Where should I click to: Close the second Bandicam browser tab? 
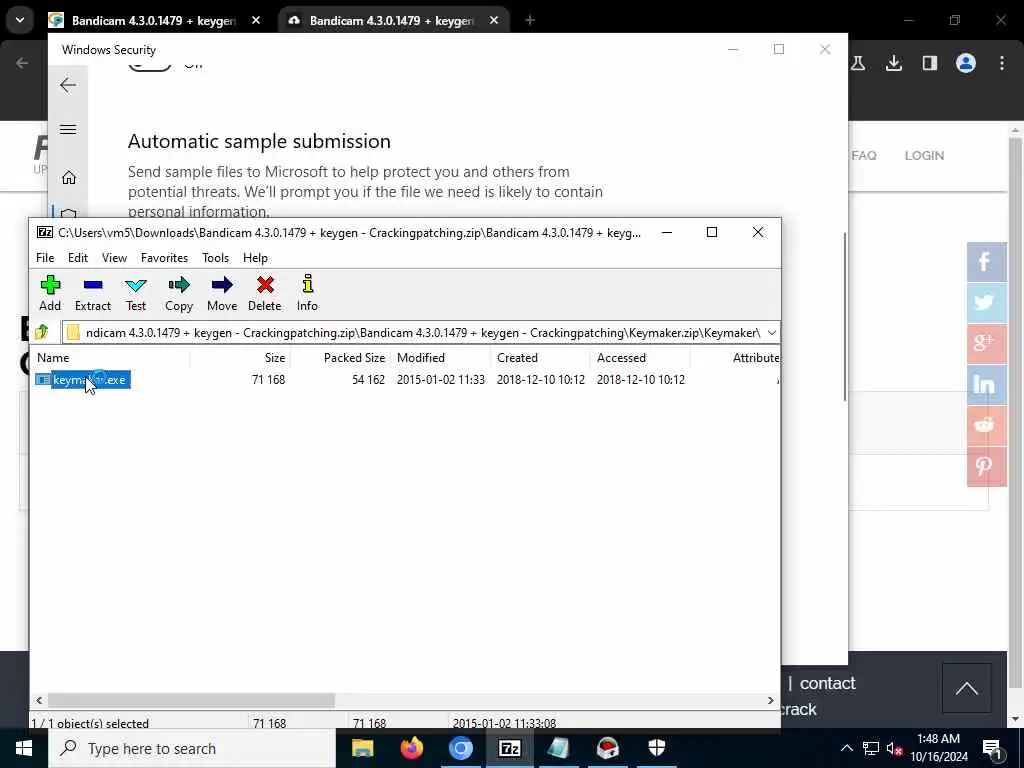494,20
